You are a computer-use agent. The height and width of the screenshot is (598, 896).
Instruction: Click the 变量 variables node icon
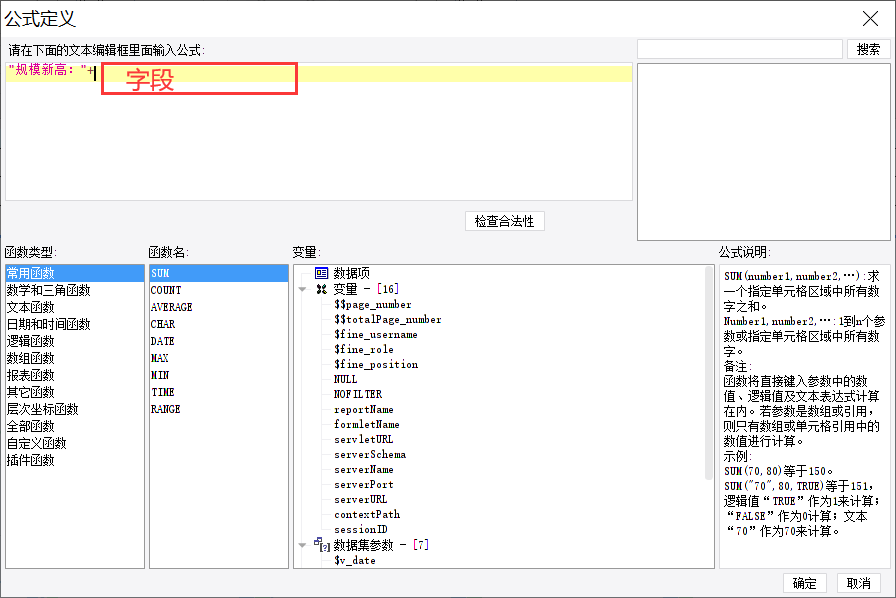point(322,289)
